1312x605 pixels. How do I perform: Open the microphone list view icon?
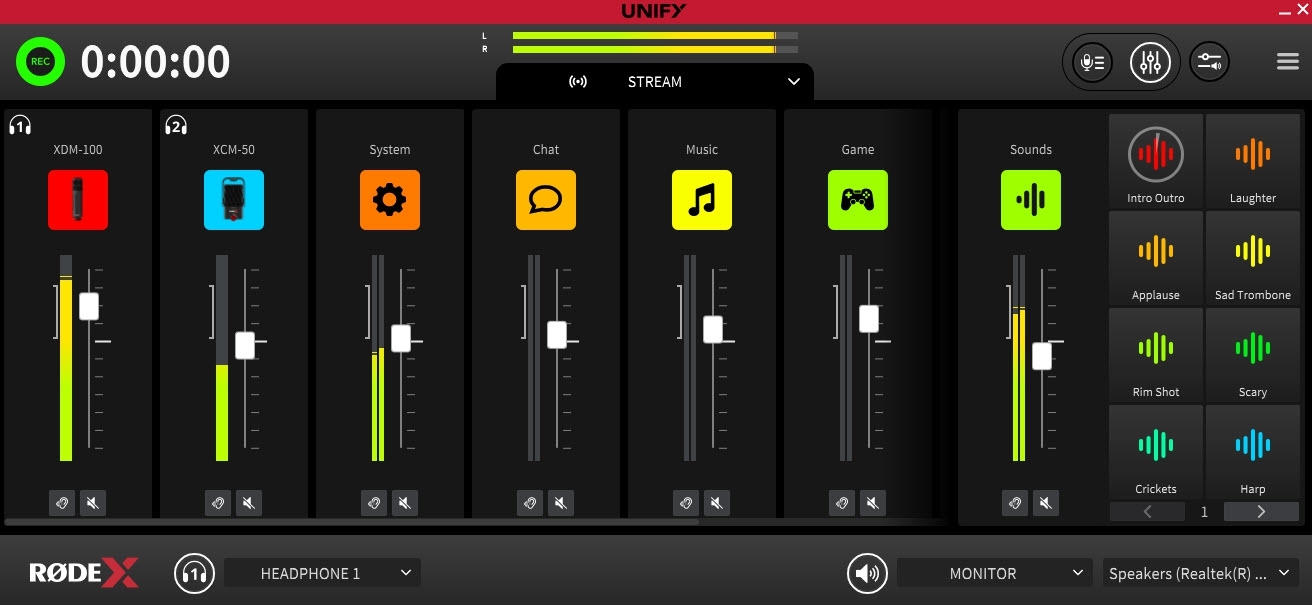[1091, 63]
